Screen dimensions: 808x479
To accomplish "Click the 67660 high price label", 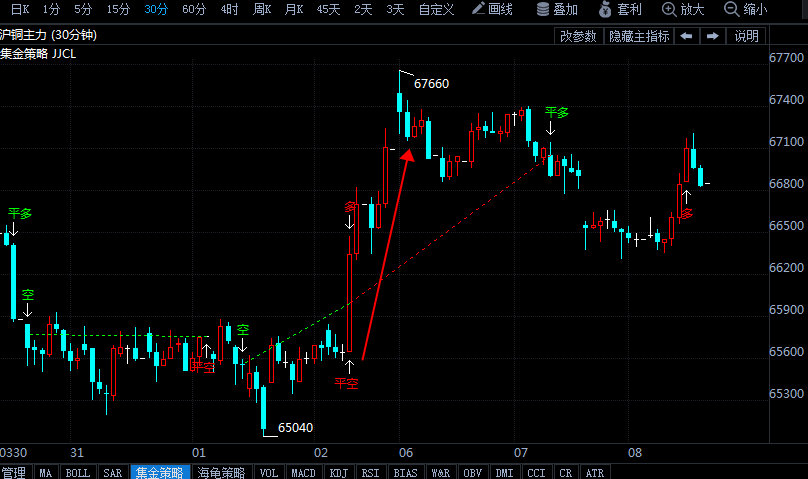I will 431,83.
